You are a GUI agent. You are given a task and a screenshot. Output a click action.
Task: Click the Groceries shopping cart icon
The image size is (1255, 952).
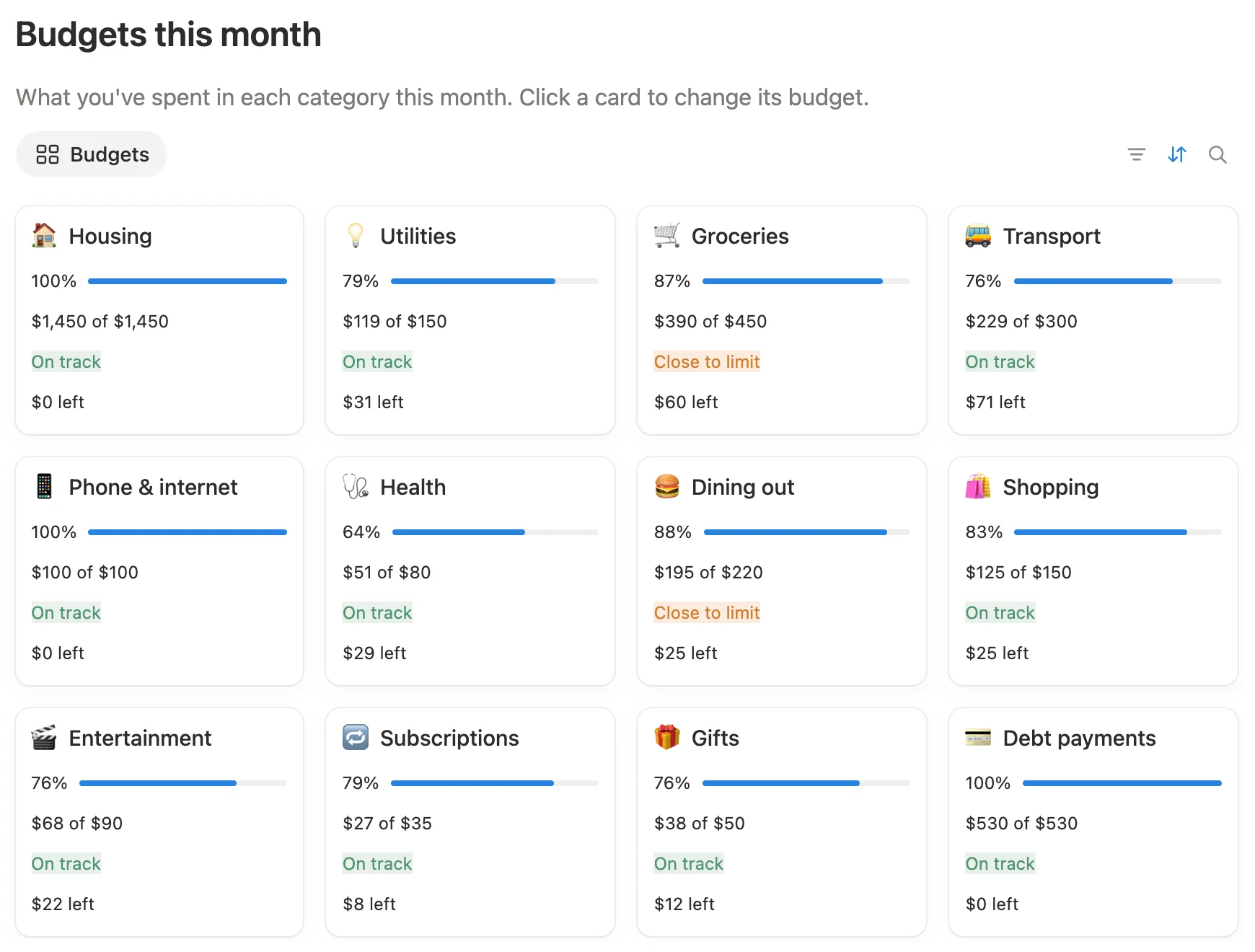point(667,236)
